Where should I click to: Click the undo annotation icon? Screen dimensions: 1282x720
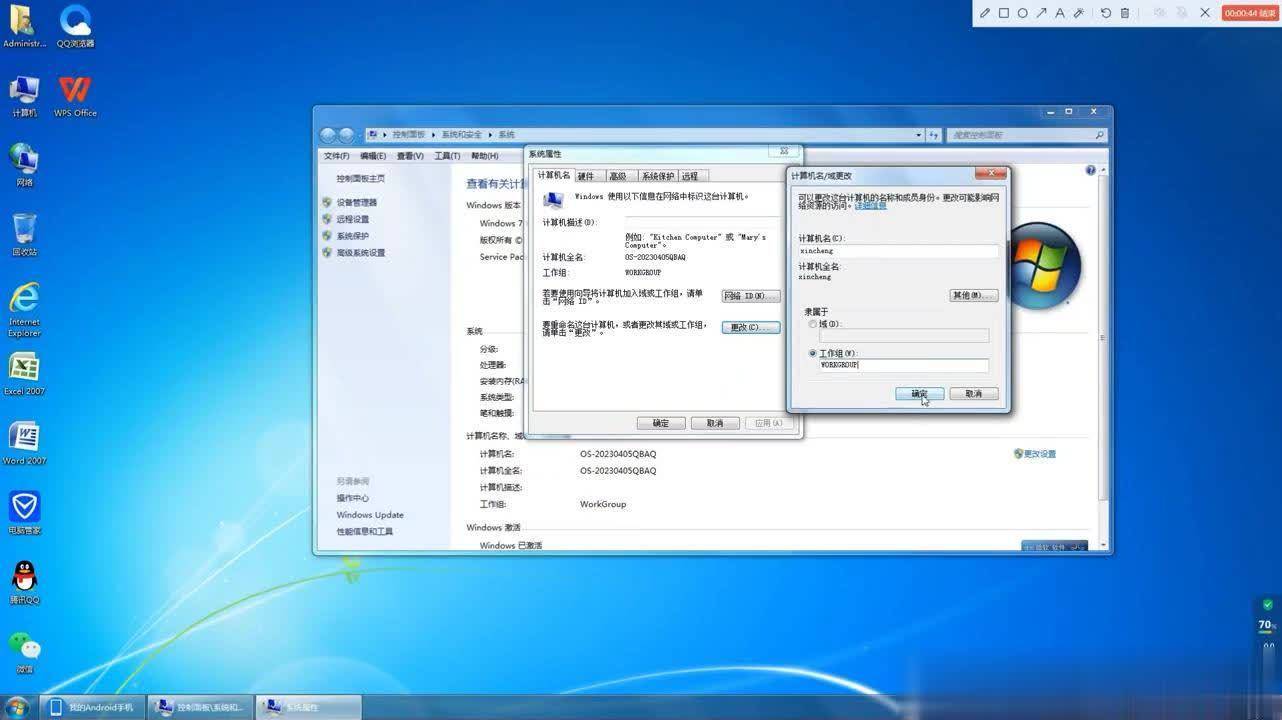1105,13
